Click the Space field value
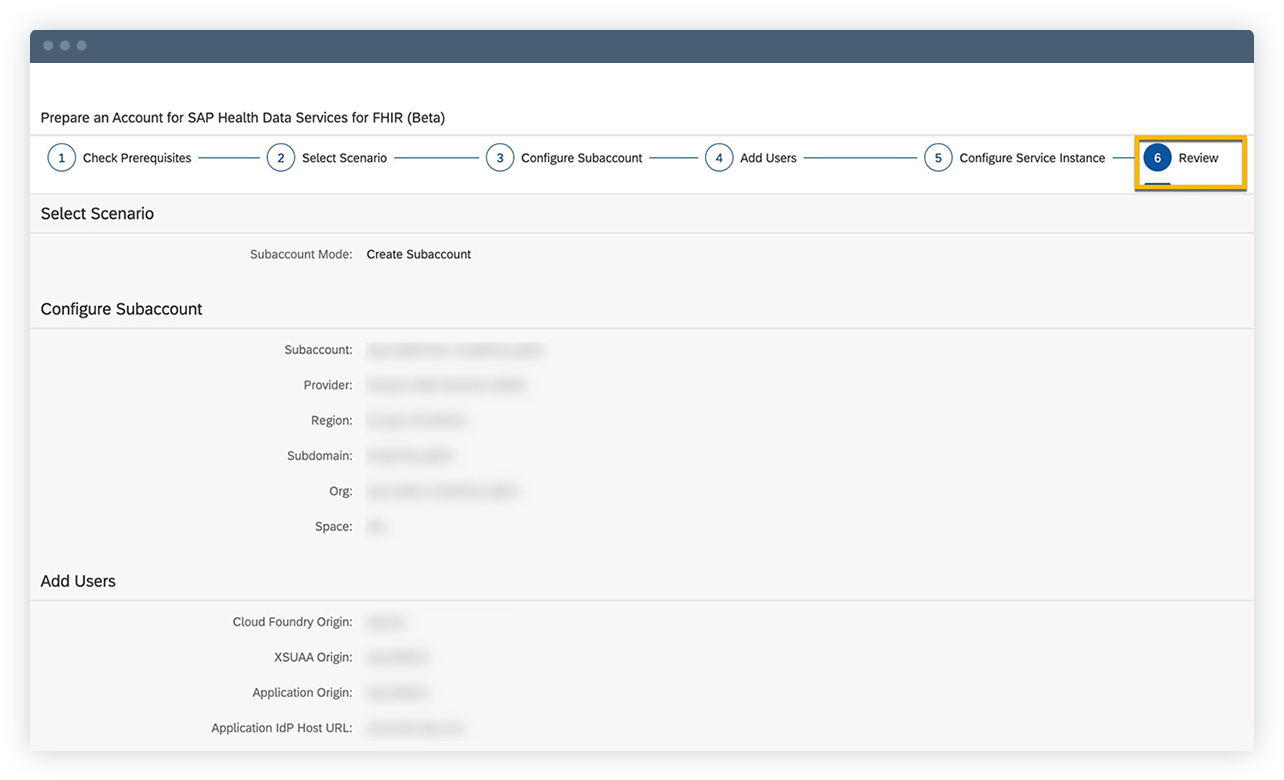 tap(377, 526)
